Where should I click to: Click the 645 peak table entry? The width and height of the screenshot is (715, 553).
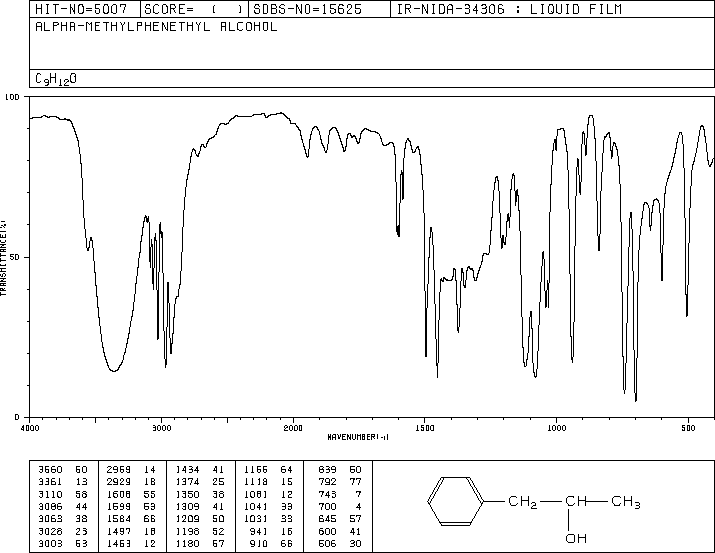[x=327, y=519]
